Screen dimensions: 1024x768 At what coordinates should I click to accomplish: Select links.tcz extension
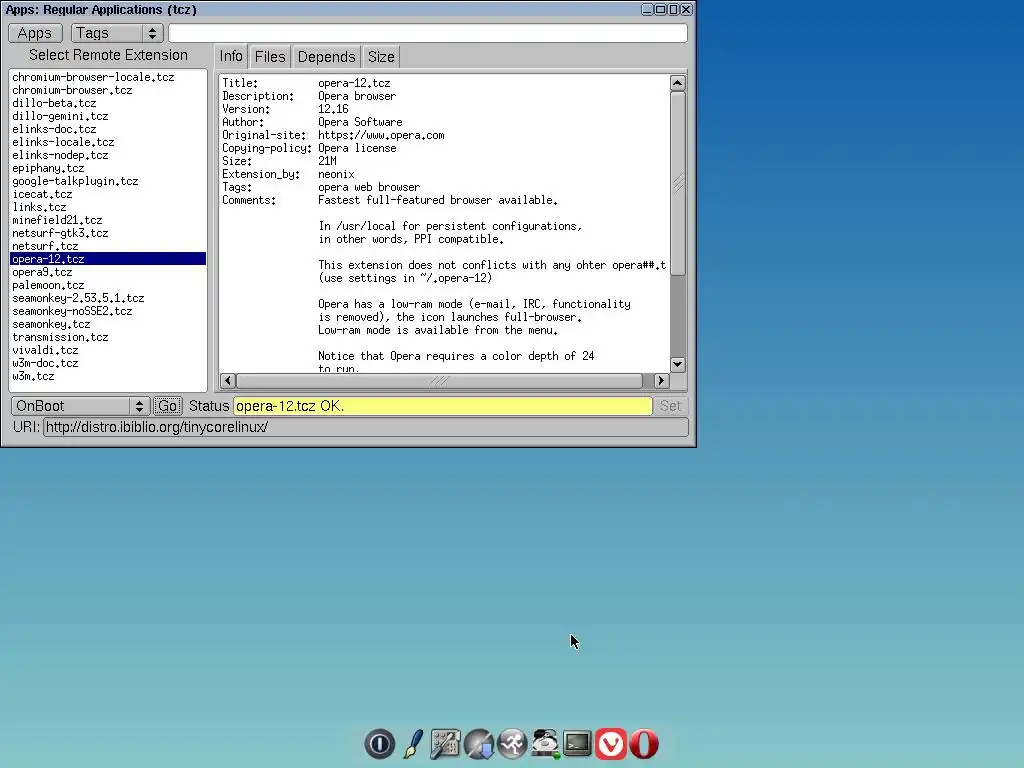108,208
